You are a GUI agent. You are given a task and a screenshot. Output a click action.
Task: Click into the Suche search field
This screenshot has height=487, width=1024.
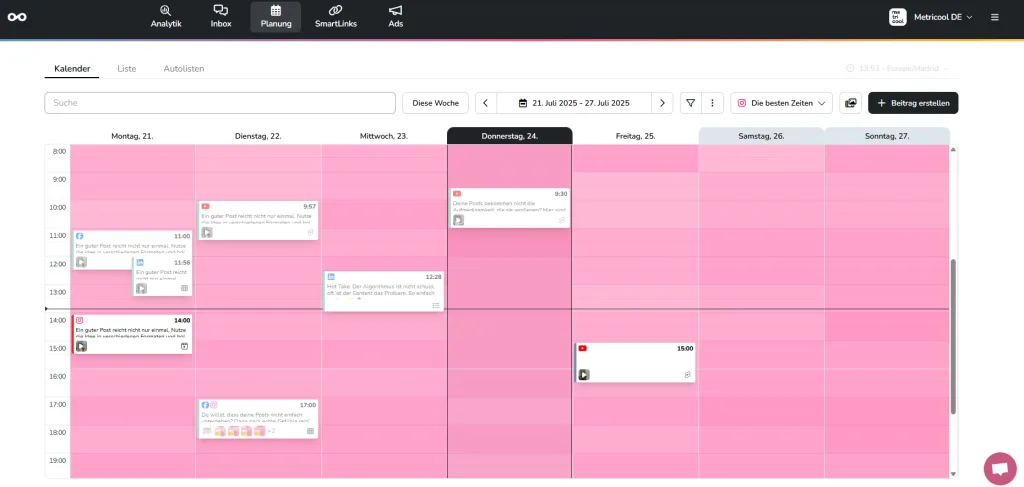click(x=220, y=103)
